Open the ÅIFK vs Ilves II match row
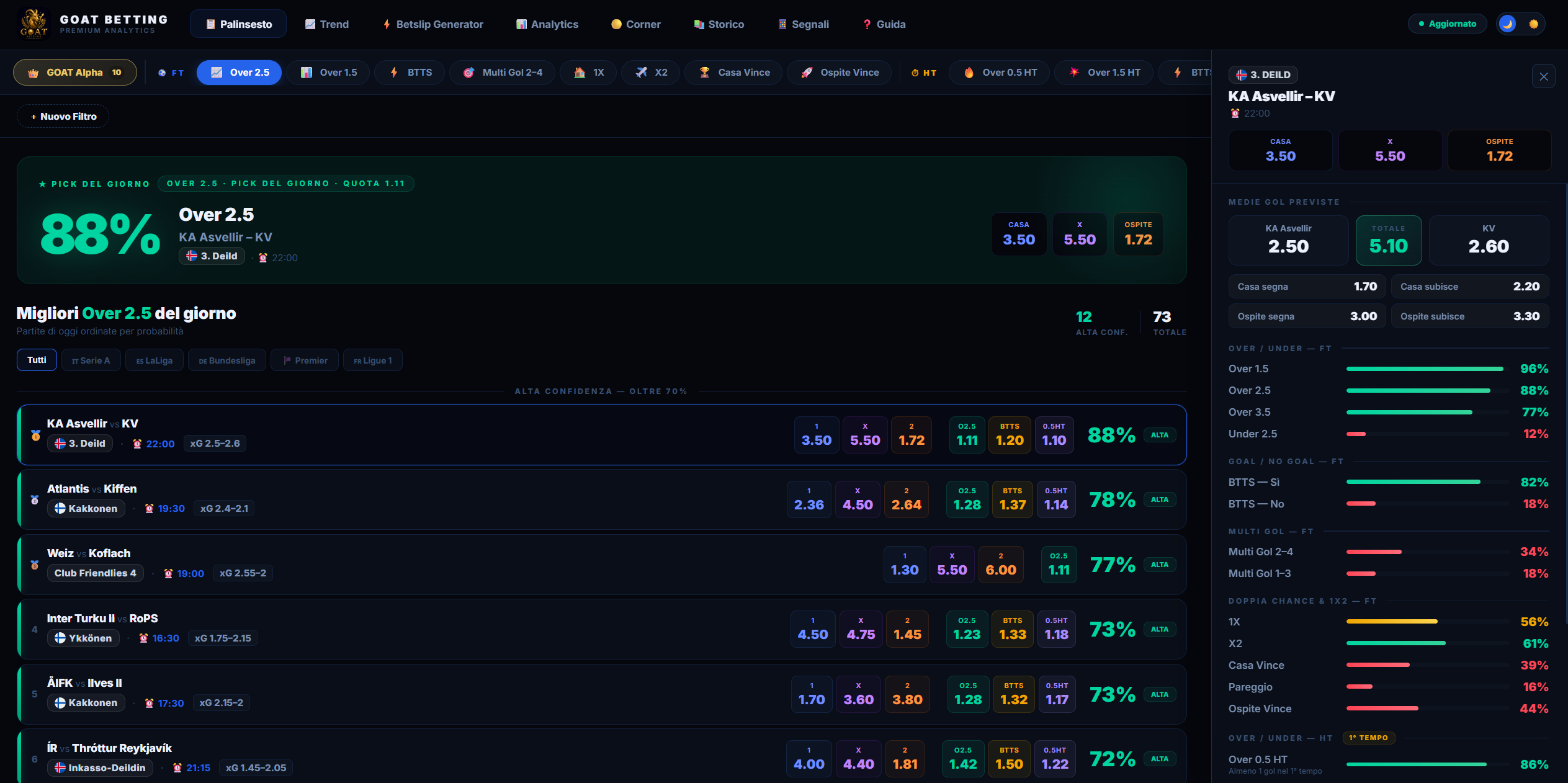Screen dimensions: 1568x783 [602, 694]
